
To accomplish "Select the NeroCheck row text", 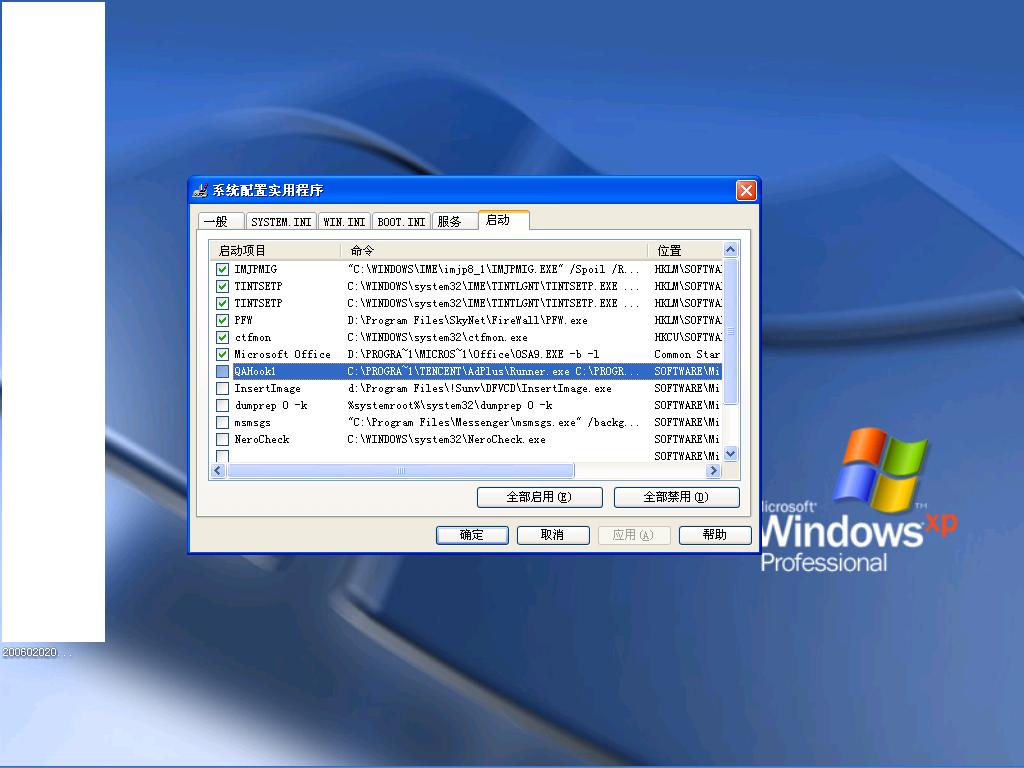I will pos(262,439).
